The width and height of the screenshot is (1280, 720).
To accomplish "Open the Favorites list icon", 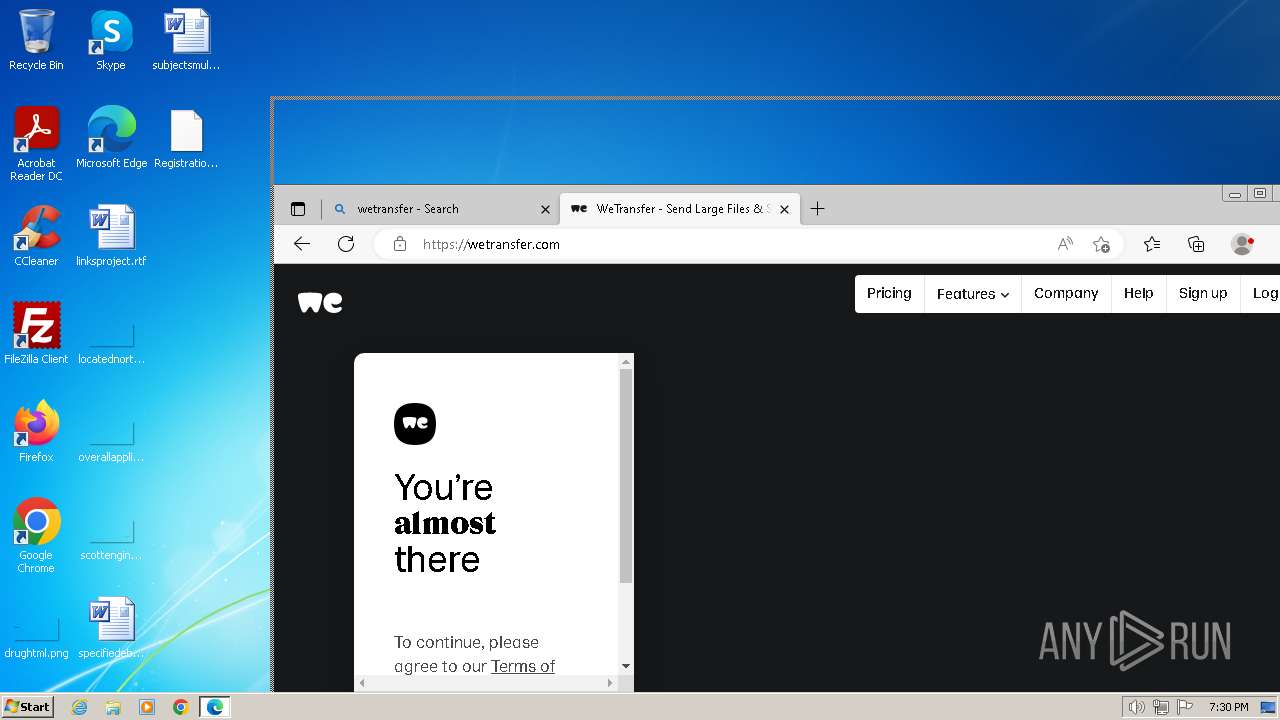I will click(x=1152, y=244).
